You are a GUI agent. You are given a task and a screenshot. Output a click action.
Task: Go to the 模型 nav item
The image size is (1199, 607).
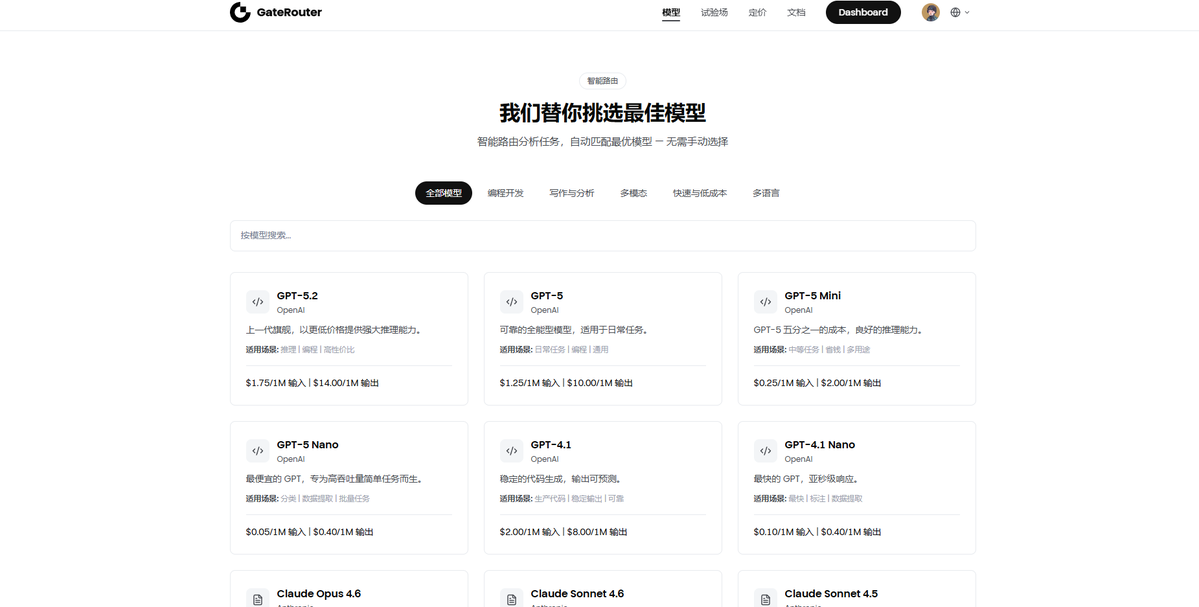click(x=671, y=12)
